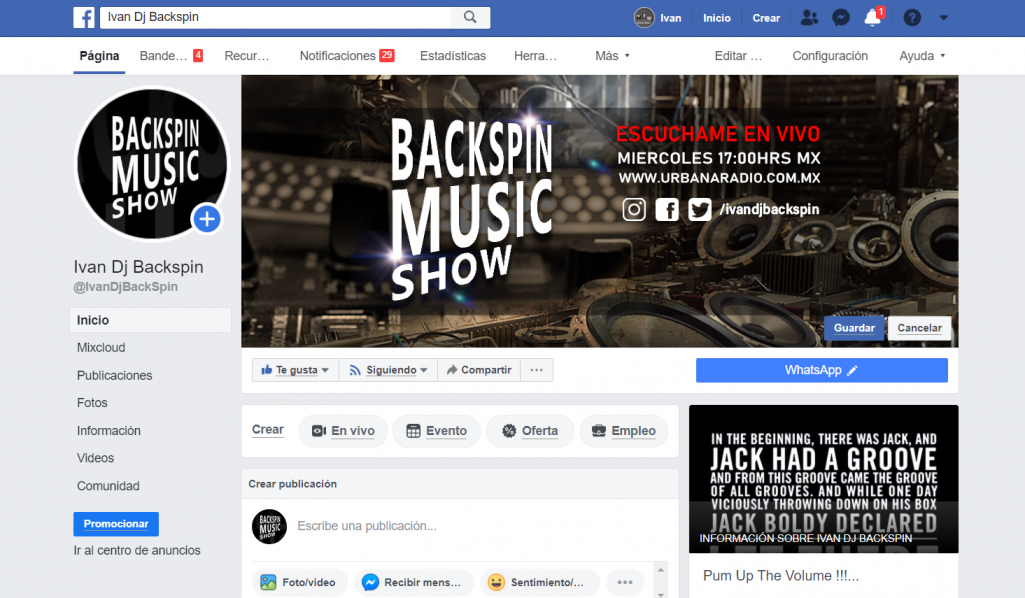The image size is (1025, 598).
Task: Open the Bandeja de entrada tab
Action: point(171,56)
